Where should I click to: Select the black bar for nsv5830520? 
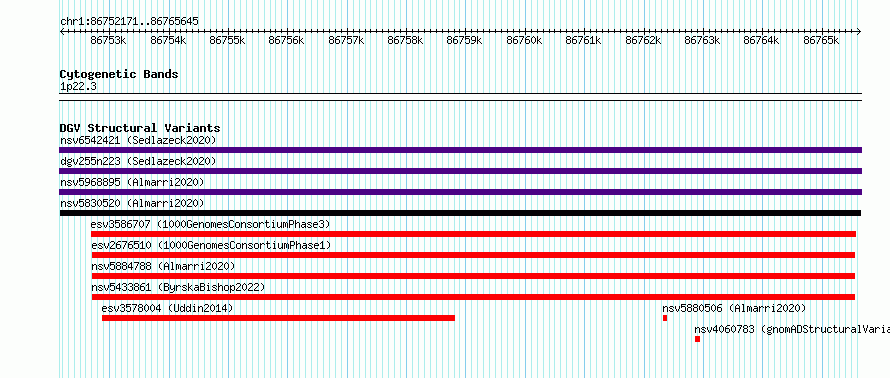click(460, 213)
